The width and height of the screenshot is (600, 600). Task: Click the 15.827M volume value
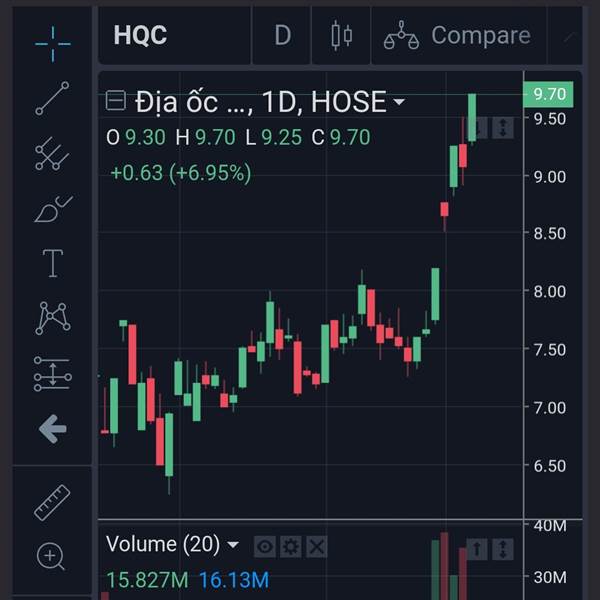(147, 580)
